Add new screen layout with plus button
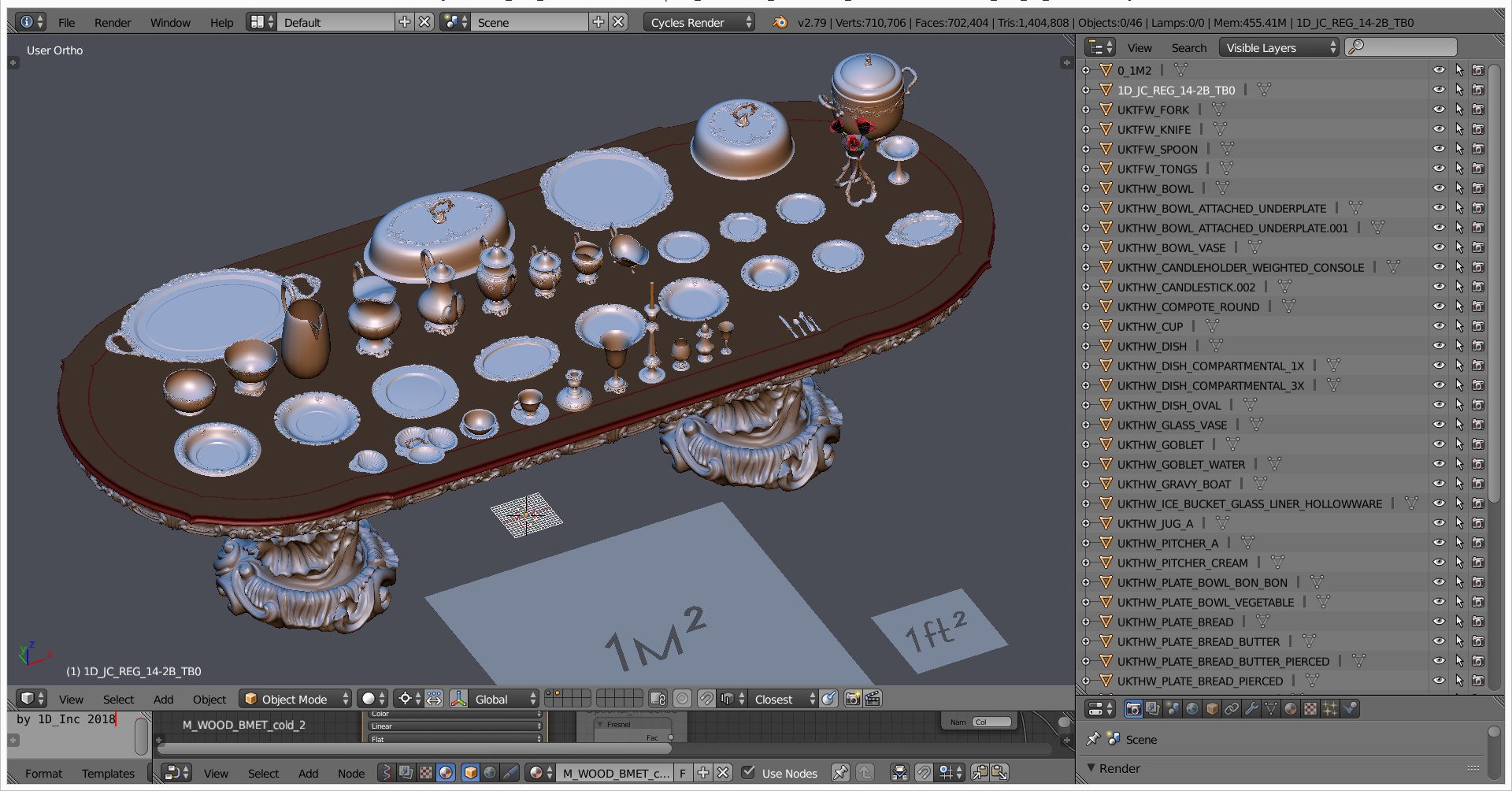 click(405, 22)
